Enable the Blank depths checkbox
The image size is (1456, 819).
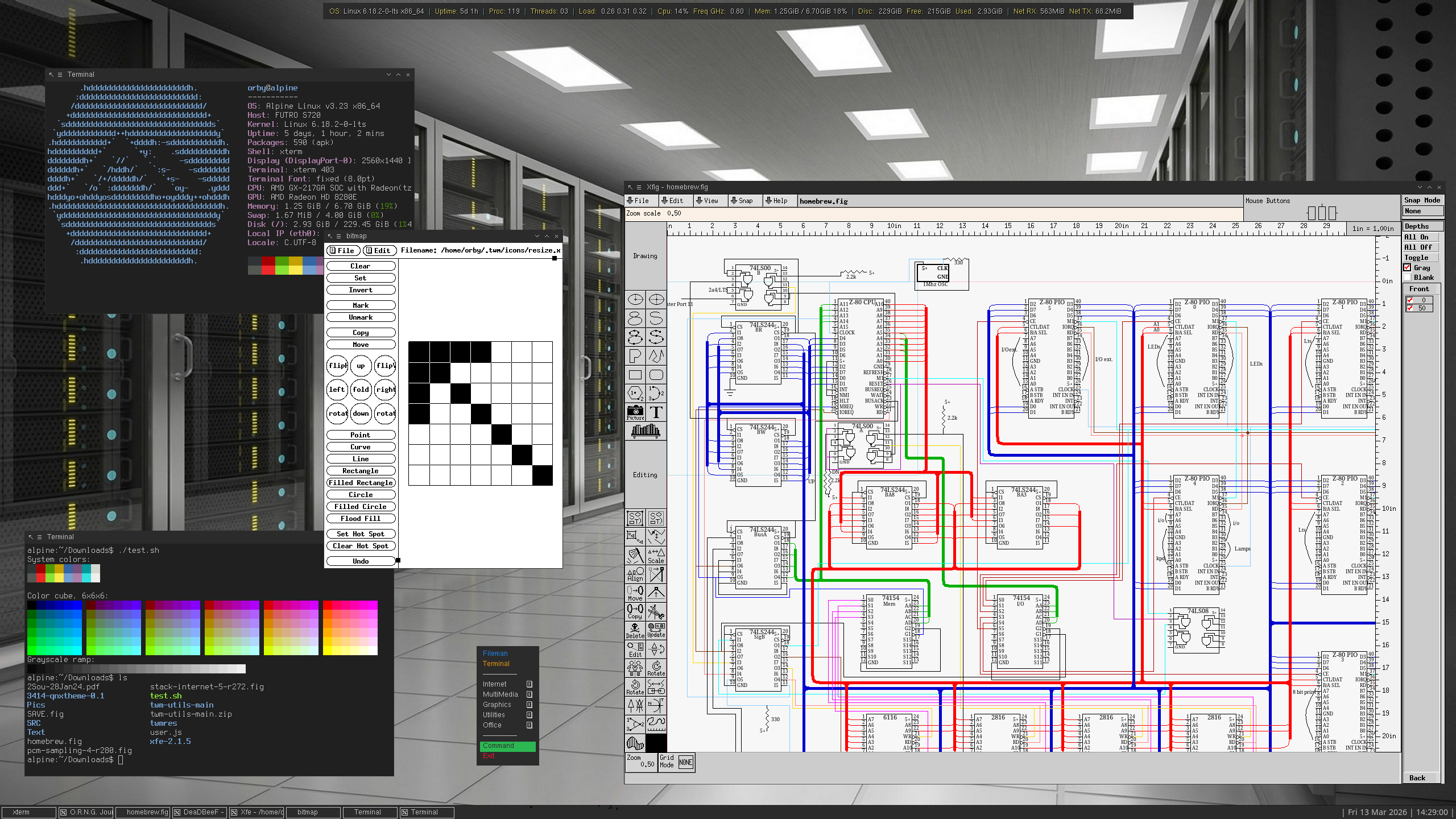(1408, 278)
